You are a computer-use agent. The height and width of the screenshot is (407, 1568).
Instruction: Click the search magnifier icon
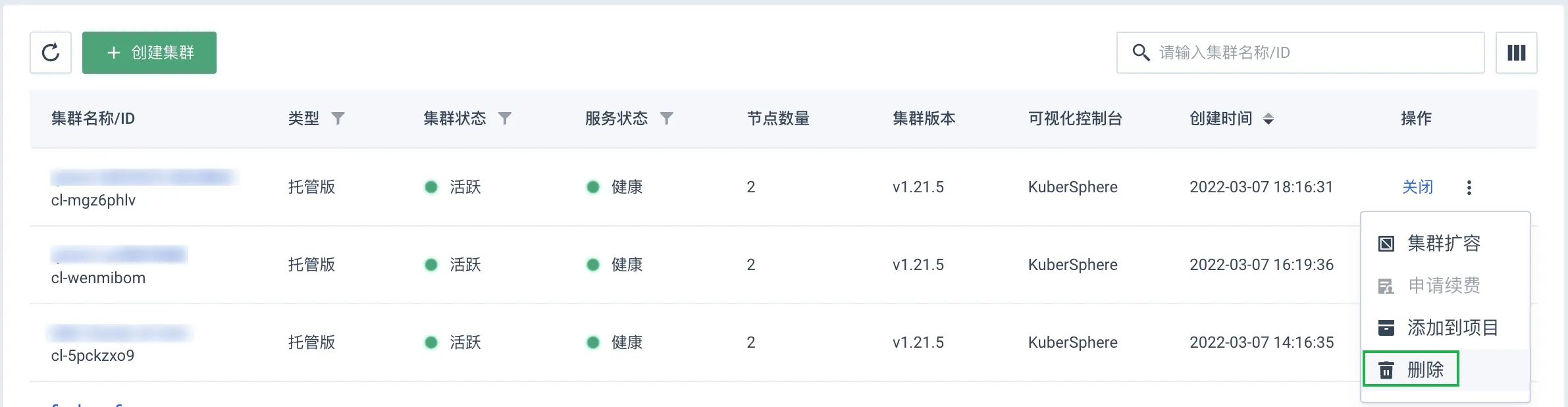(x=1141, y=53)
